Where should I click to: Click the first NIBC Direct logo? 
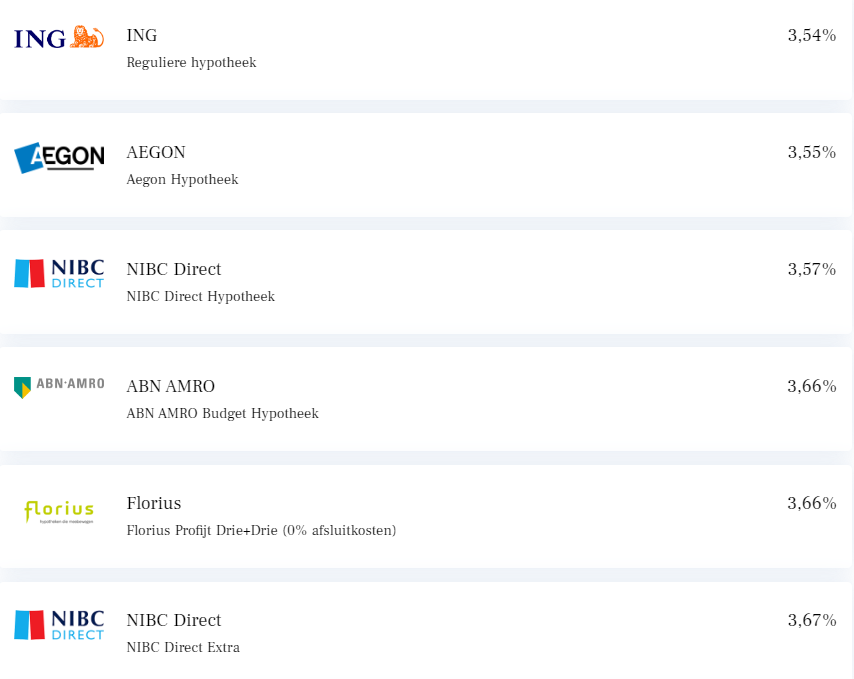[x=59, y=273]
